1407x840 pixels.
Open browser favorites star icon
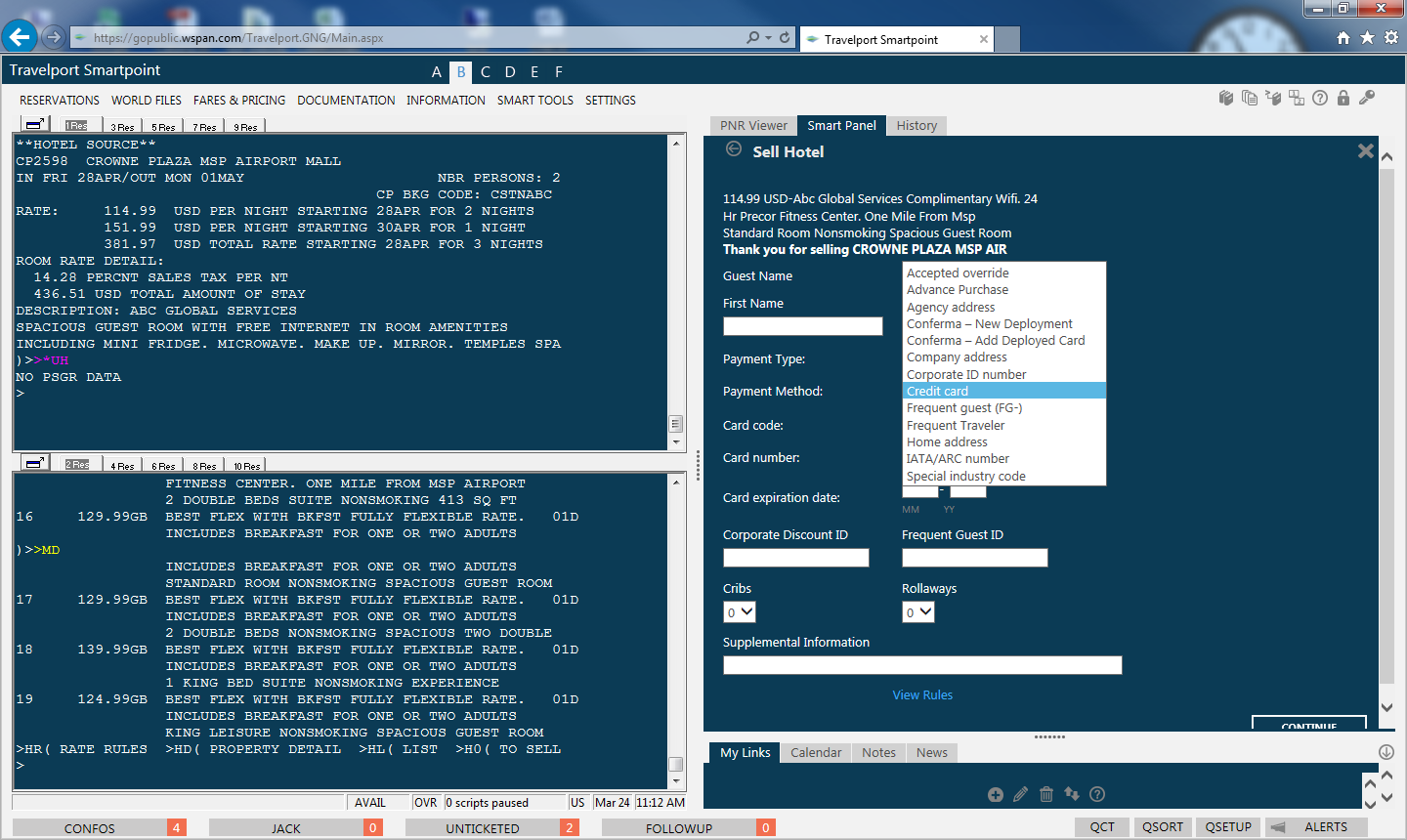point(1367,37)
